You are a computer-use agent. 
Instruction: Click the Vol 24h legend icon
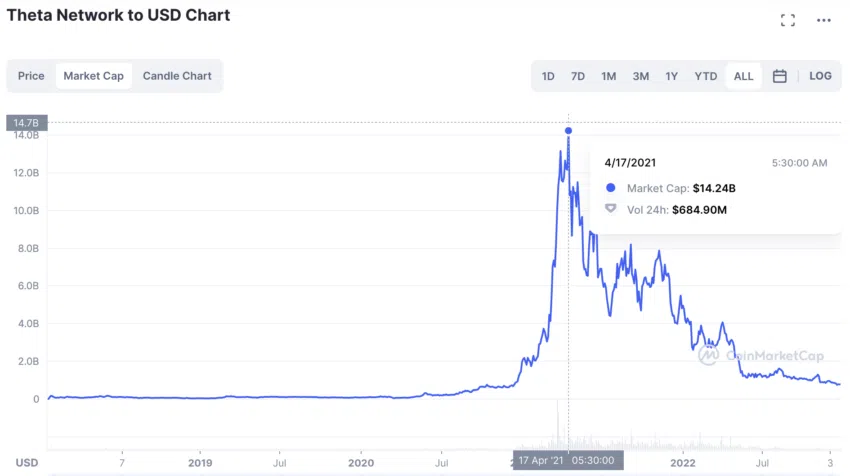[x=610, y=209]
